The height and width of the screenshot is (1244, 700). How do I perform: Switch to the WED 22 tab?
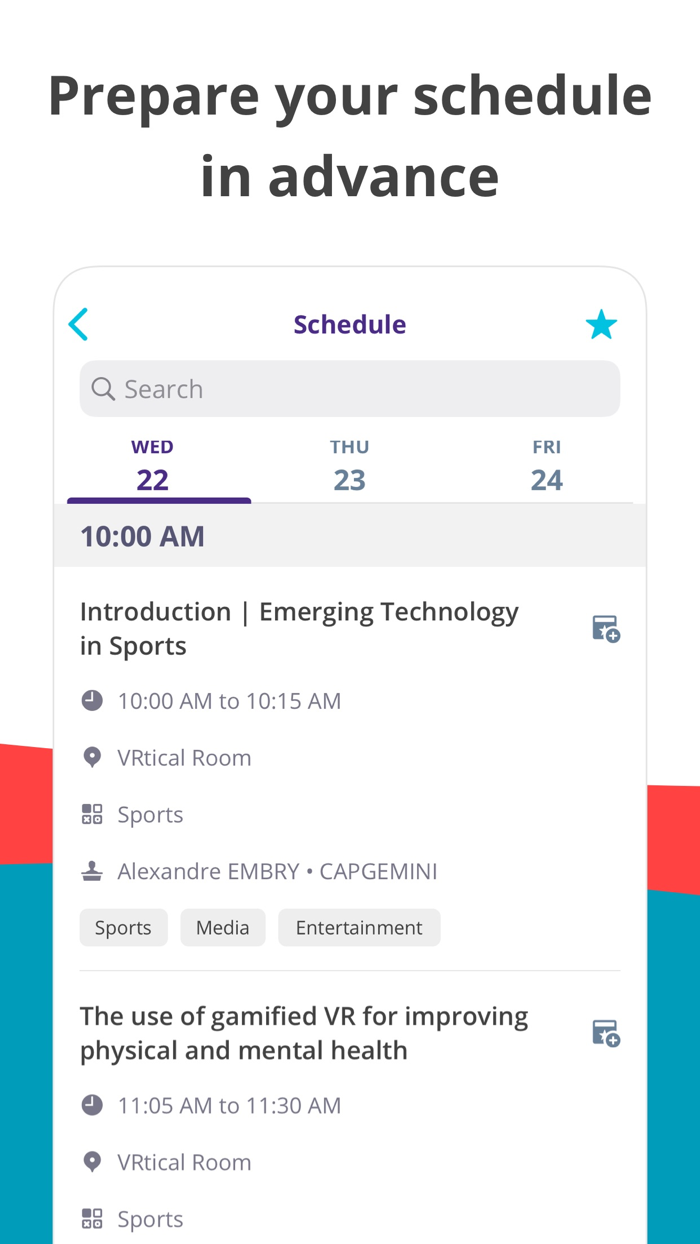pyautogui.click(x=153, y=467)
